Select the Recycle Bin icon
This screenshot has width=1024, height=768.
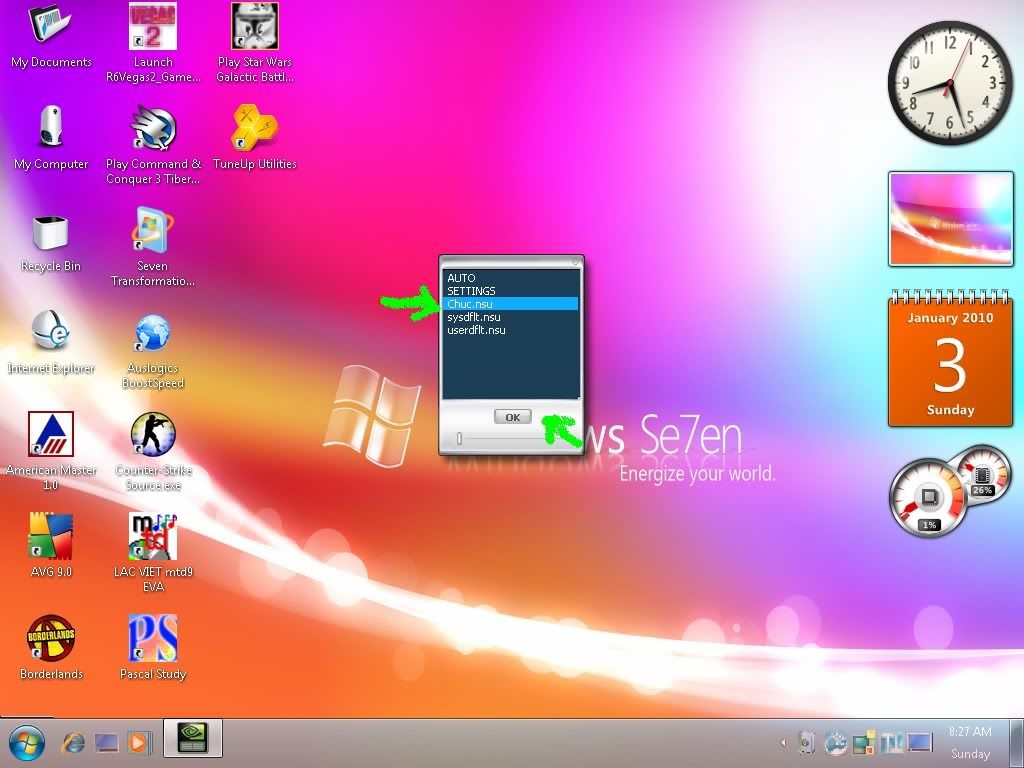point(51,242)
